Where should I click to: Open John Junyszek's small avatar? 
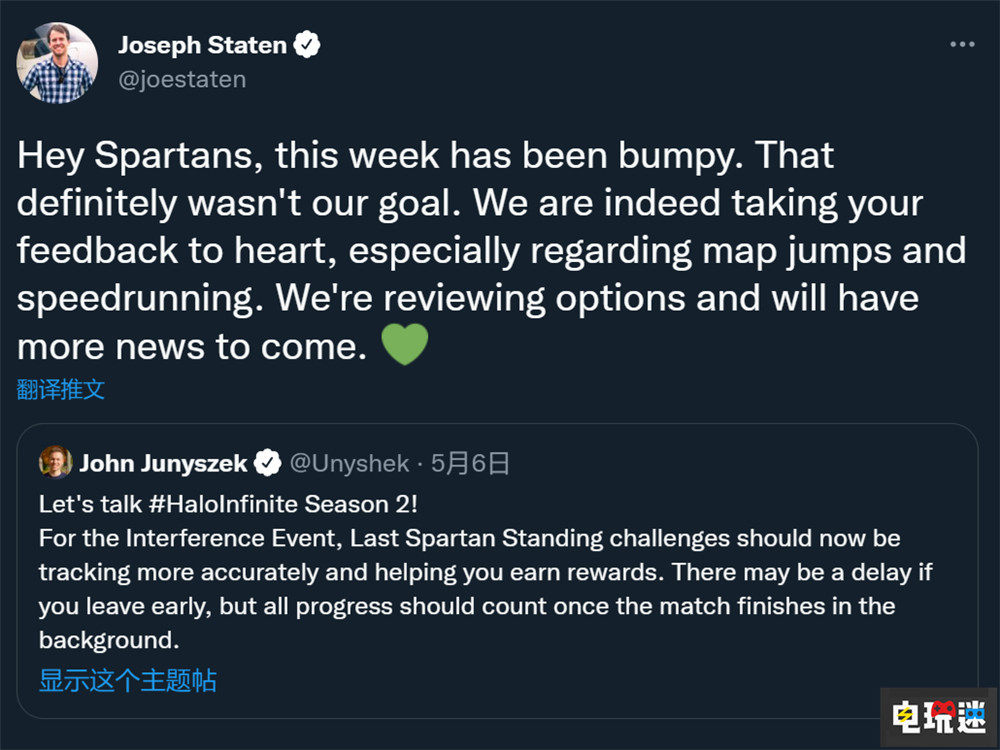(55, 462)
